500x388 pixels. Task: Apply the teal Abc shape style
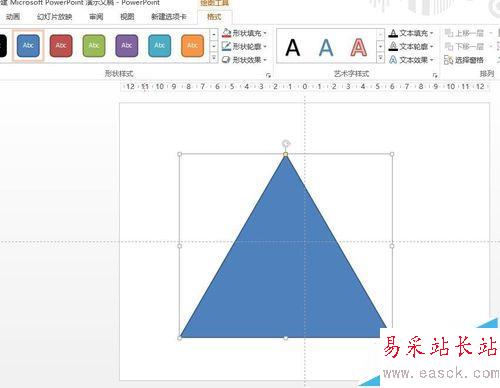(x=160, y=46)
